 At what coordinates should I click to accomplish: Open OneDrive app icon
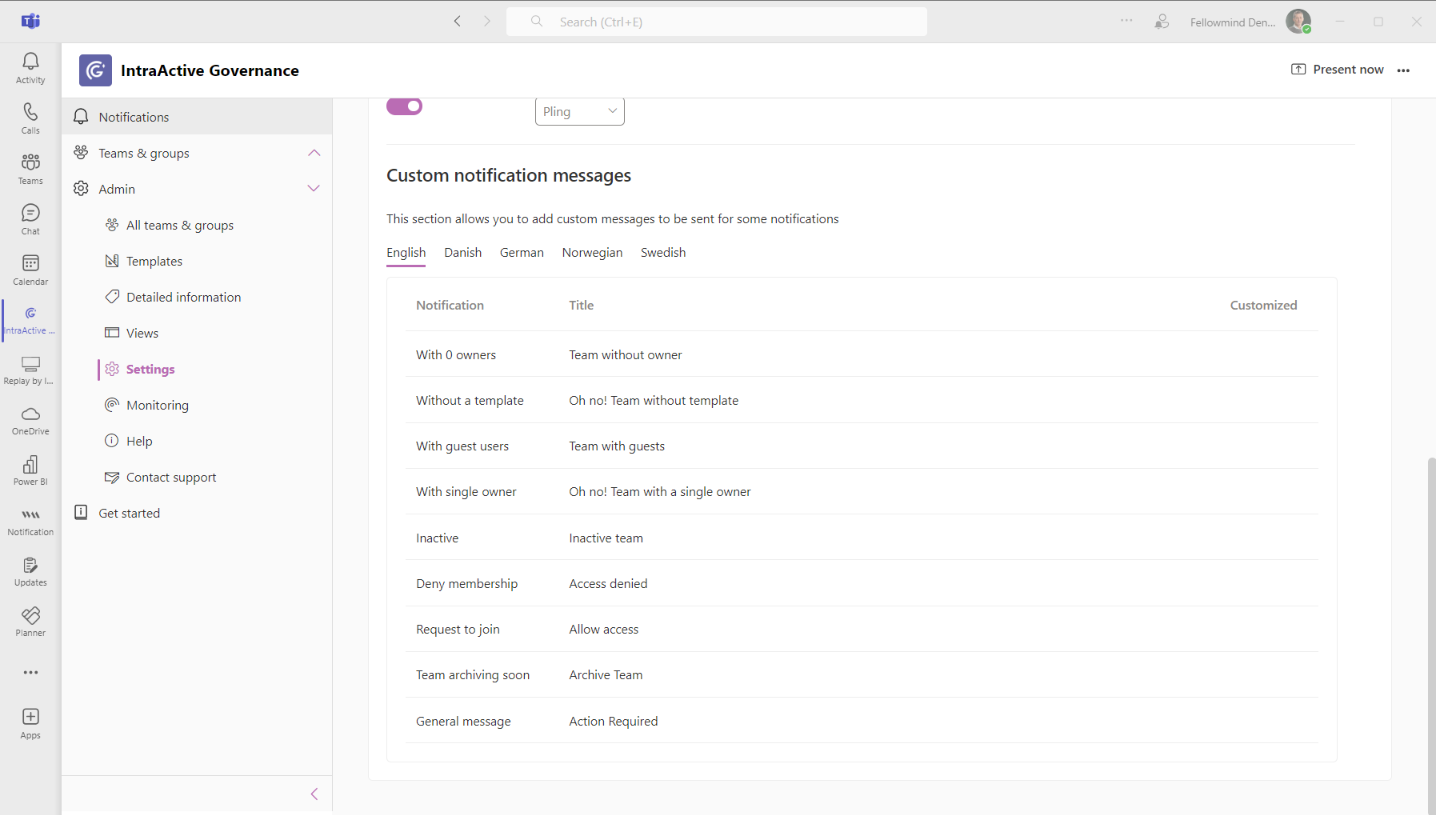point(30,420)
